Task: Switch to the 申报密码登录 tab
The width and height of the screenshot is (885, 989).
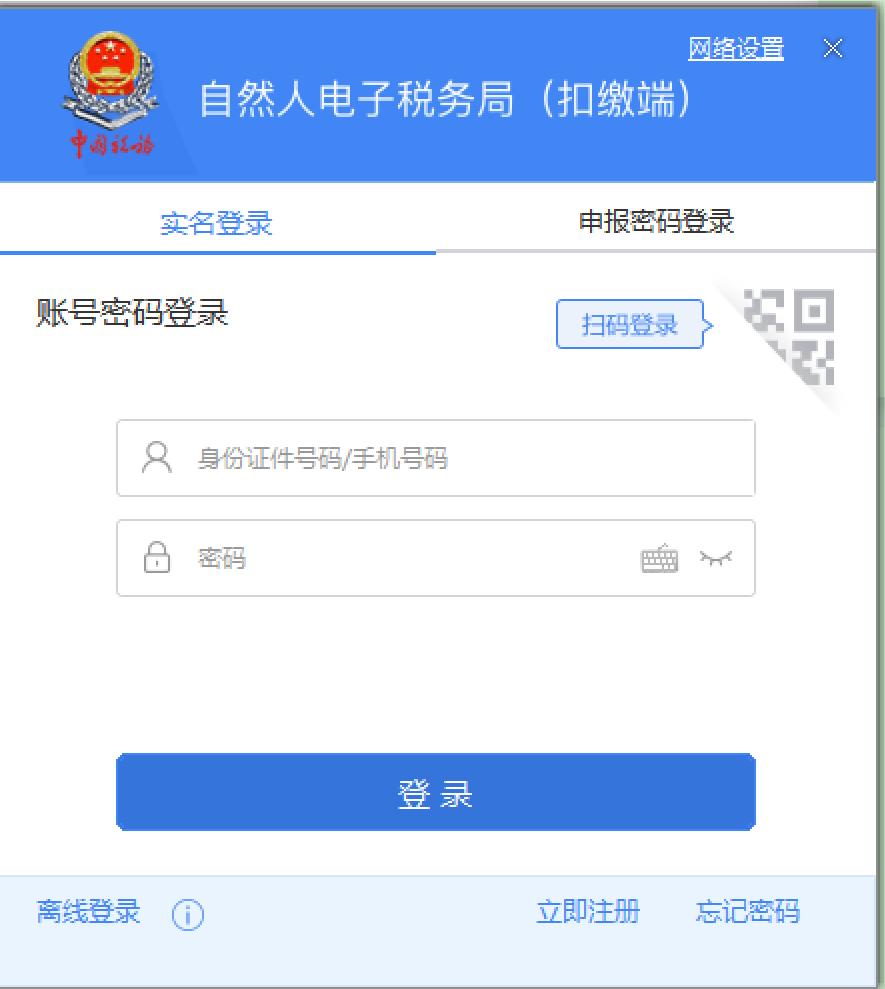Action: click(657, 221)
